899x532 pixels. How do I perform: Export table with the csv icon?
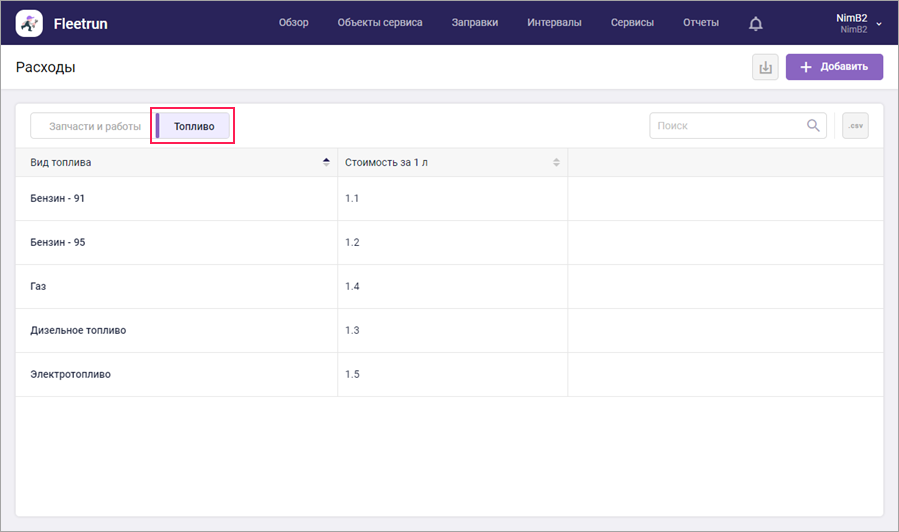pyautogui.click(x=855, y=126)
